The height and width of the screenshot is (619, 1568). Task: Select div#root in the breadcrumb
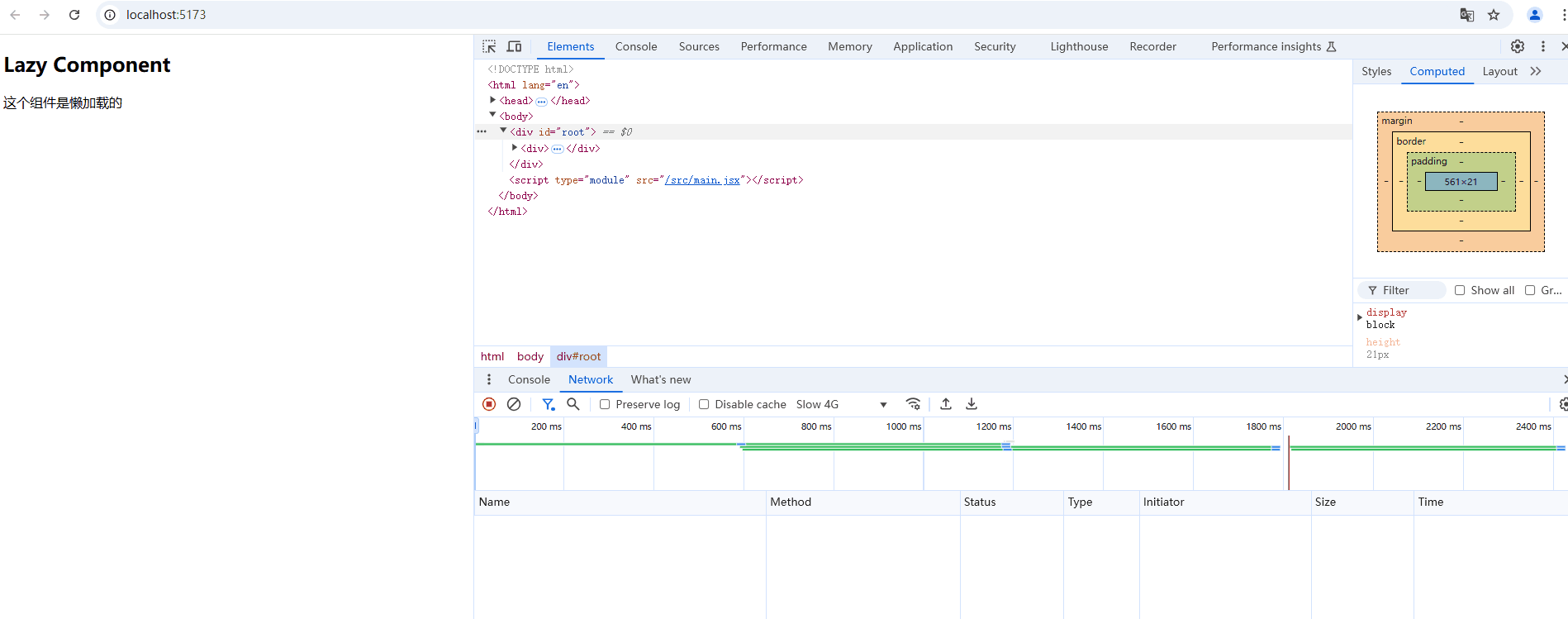(578, 357)
